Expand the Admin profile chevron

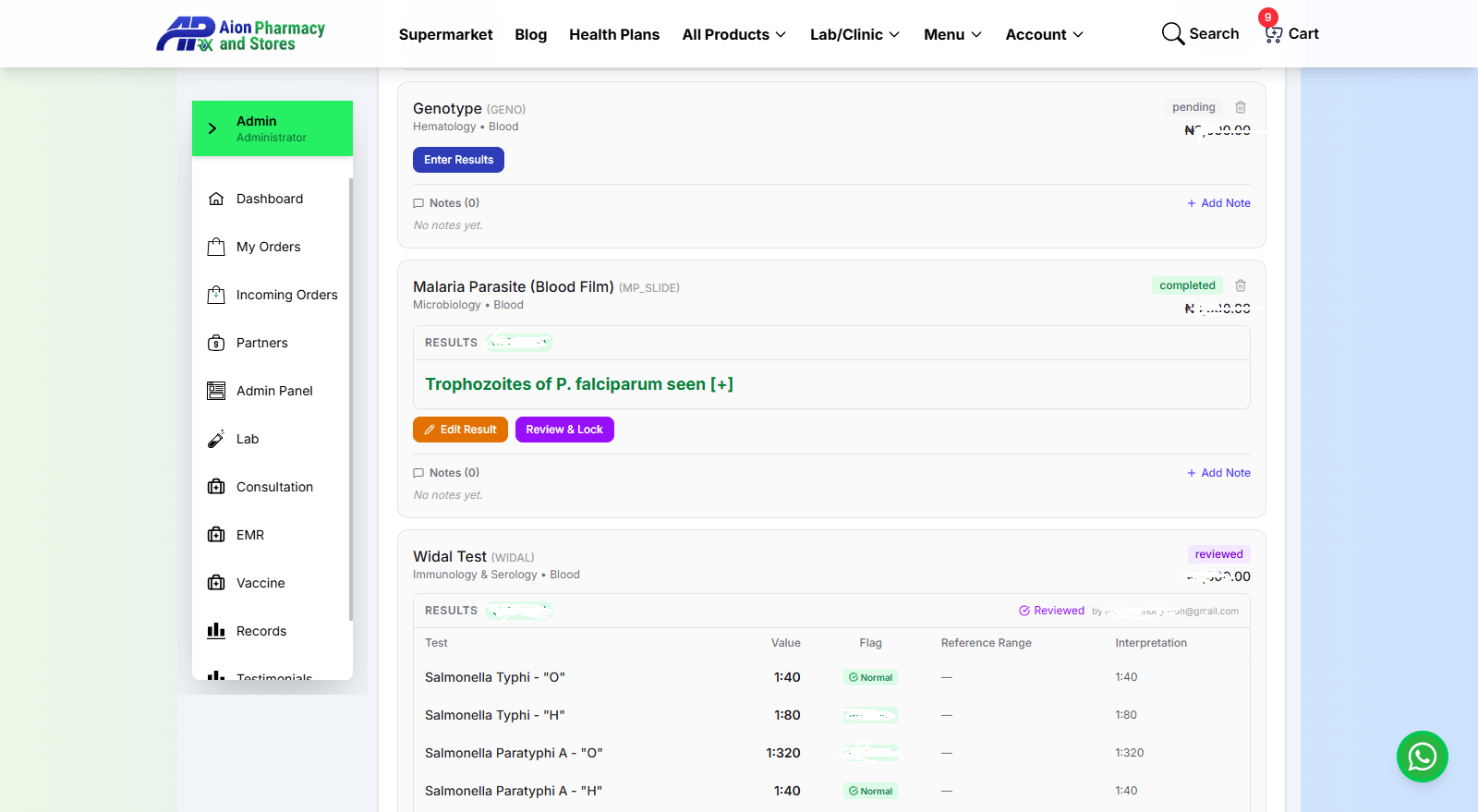212,128
